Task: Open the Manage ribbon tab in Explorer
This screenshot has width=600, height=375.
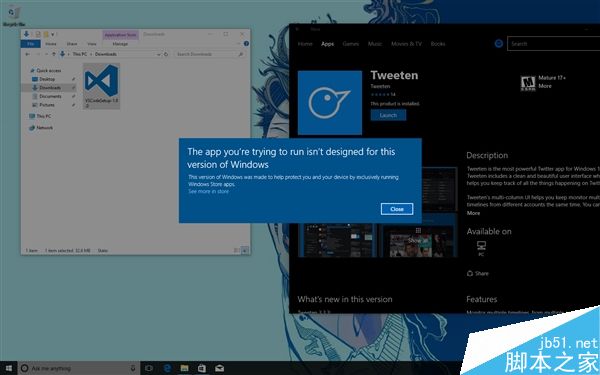Action: 120,44
